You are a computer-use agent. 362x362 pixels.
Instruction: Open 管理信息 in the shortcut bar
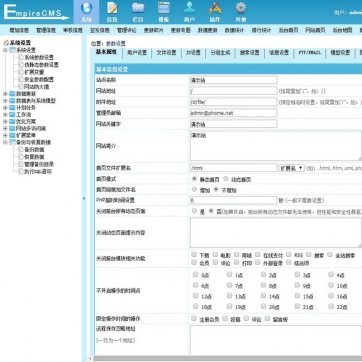point(46,30)
